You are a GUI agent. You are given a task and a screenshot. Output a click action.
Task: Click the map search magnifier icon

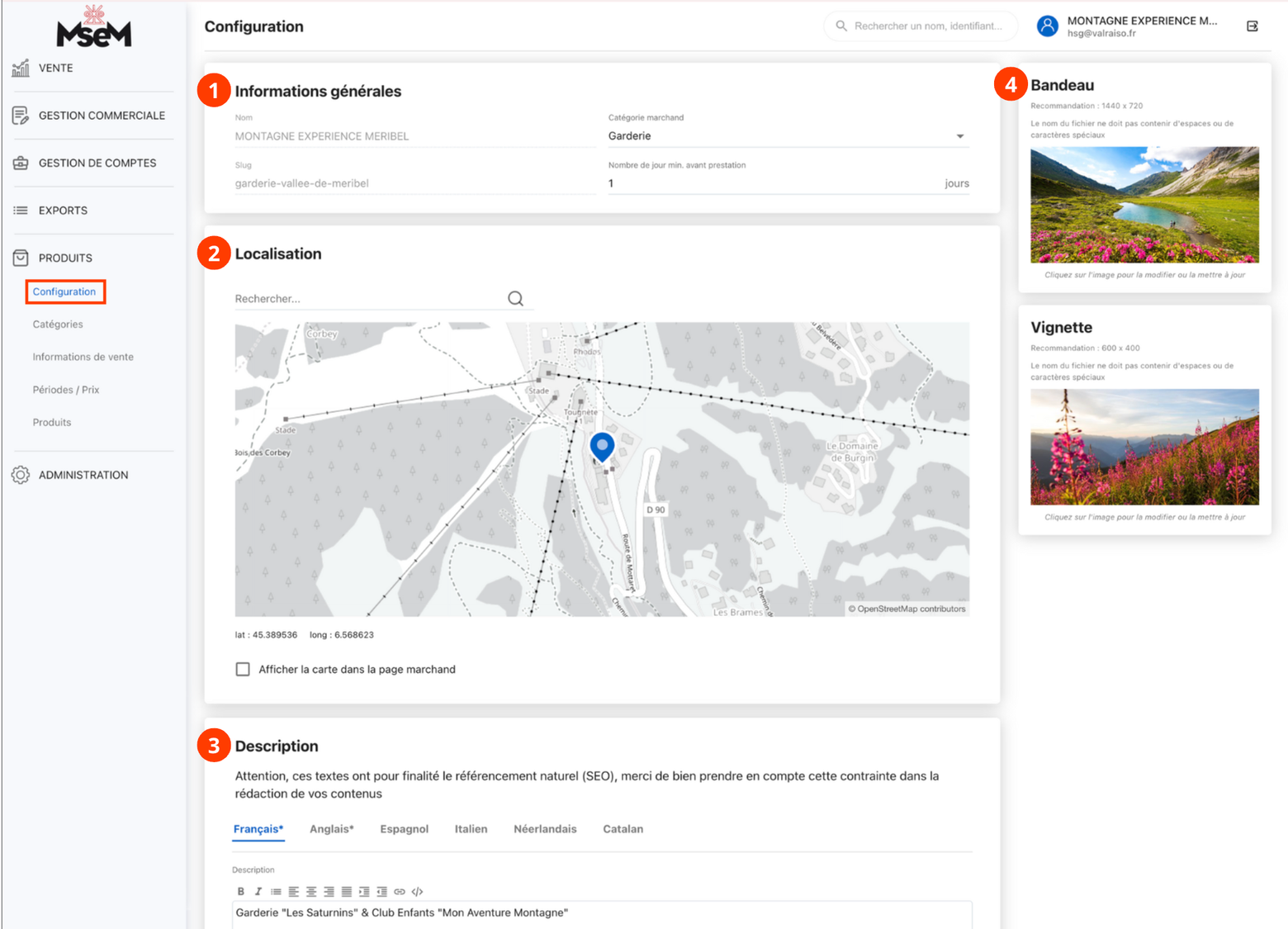[x=515, y=299]
